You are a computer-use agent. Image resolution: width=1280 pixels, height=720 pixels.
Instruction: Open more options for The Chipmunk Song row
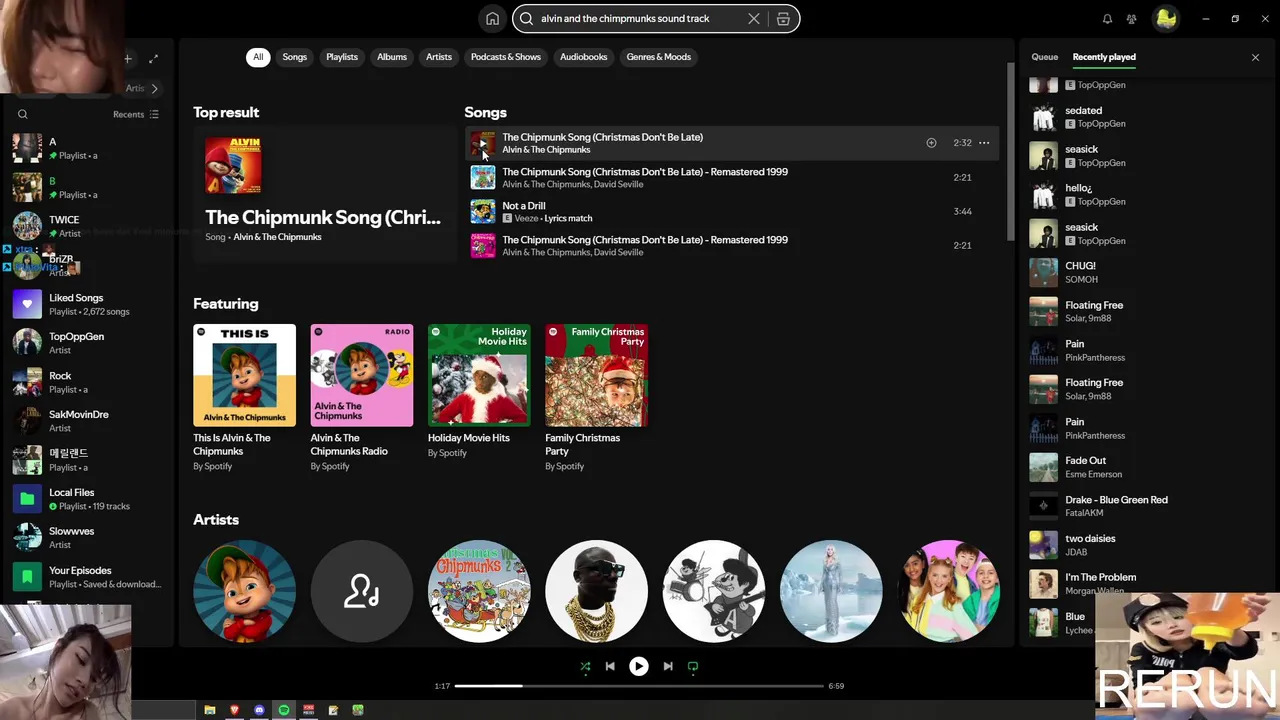(984, 143)
